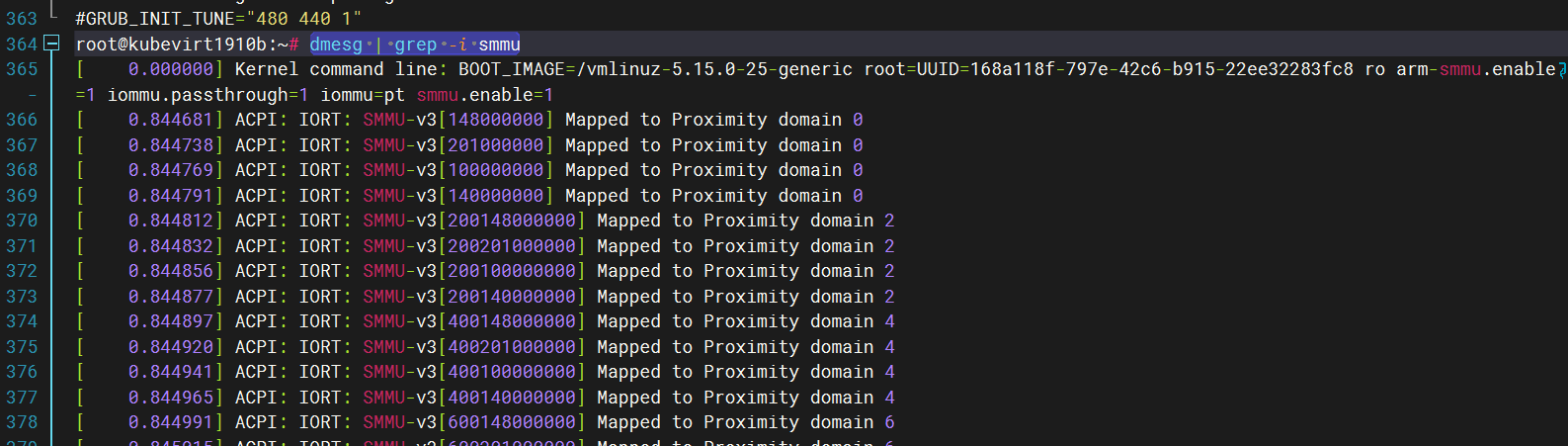Screen dimensions: 1568x446
Task: Select line number 378 in the gutter
Action: (x=22, y=422)
